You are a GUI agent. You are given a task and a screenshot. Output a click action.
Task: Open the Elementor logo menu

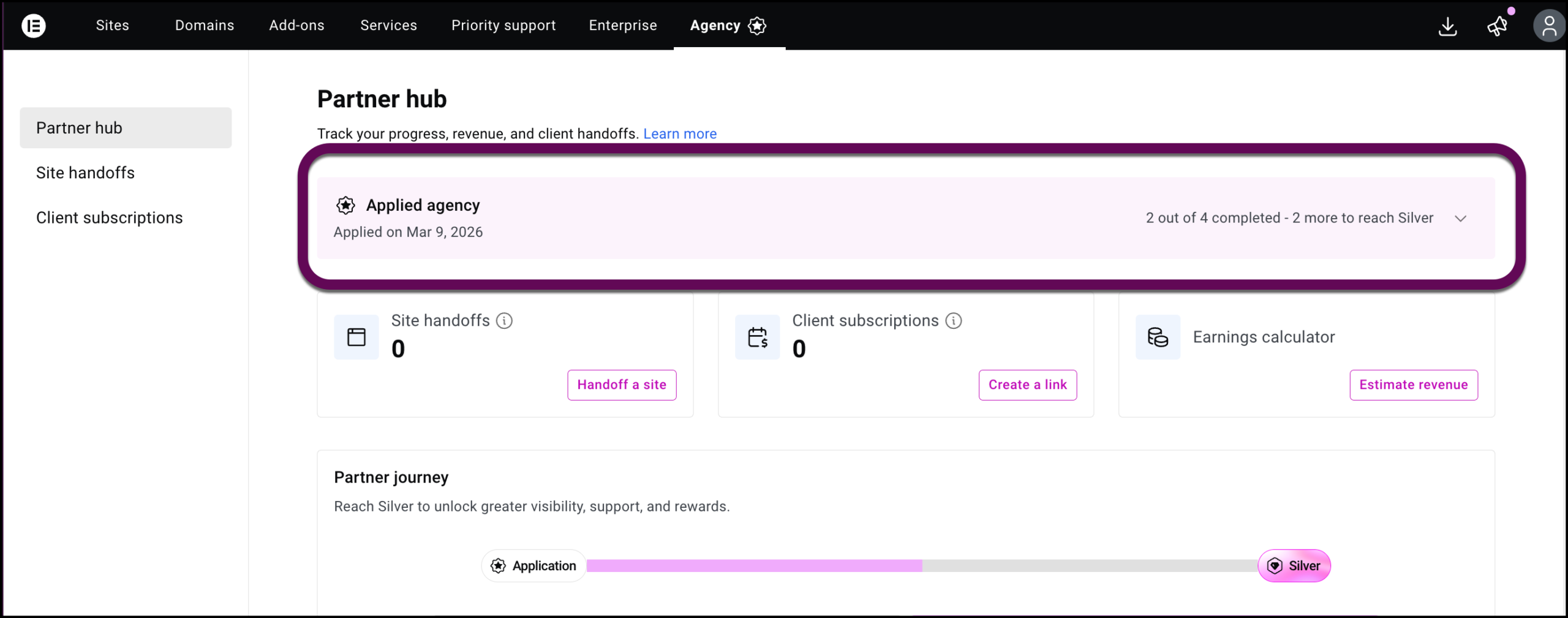pos(34,26)
